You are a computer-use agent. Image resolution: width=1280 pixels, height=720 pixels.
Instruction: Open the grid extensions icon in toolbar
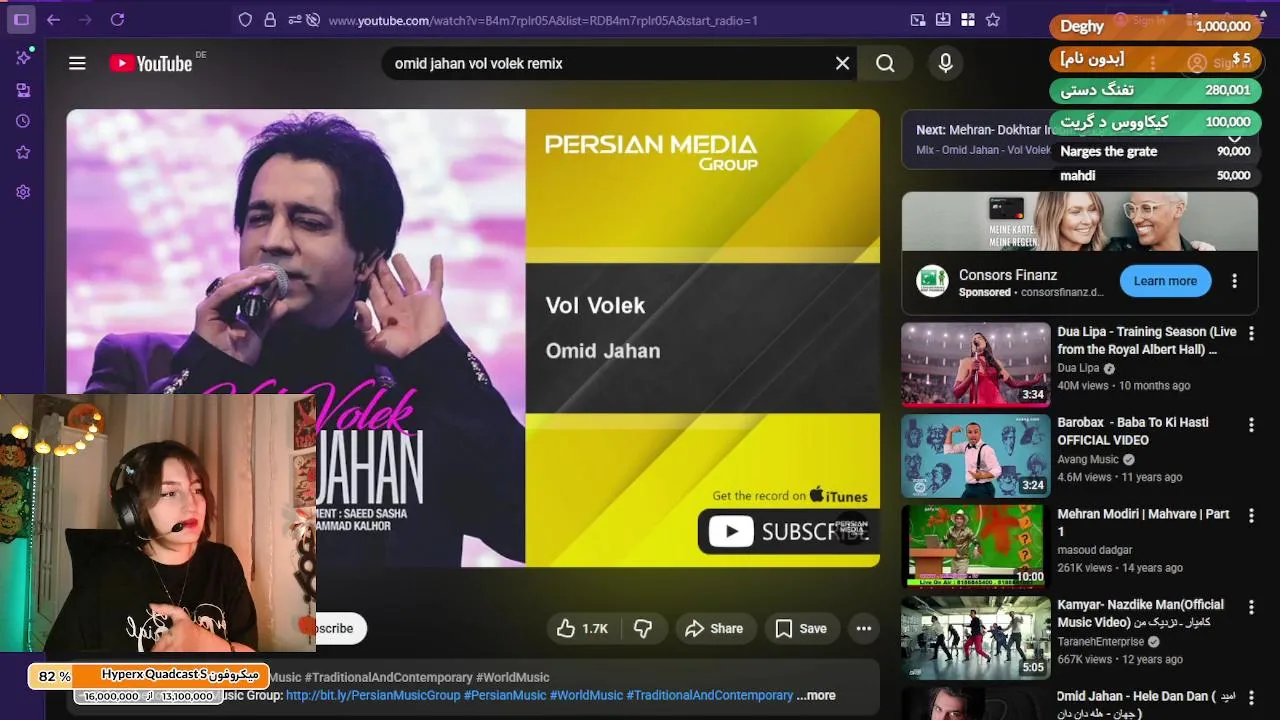pyautogui.click(x=967, y=19)
